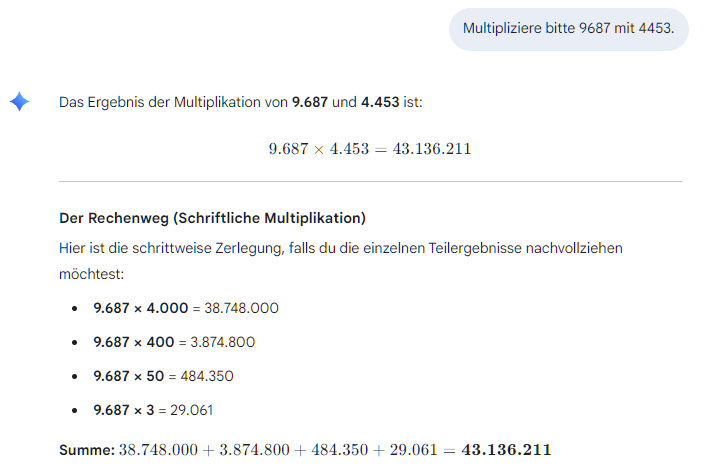The height and width of the screenshot is (472, 713).
Task: Click the bold 'Summe:' label
Action: (x=87, y=450)
